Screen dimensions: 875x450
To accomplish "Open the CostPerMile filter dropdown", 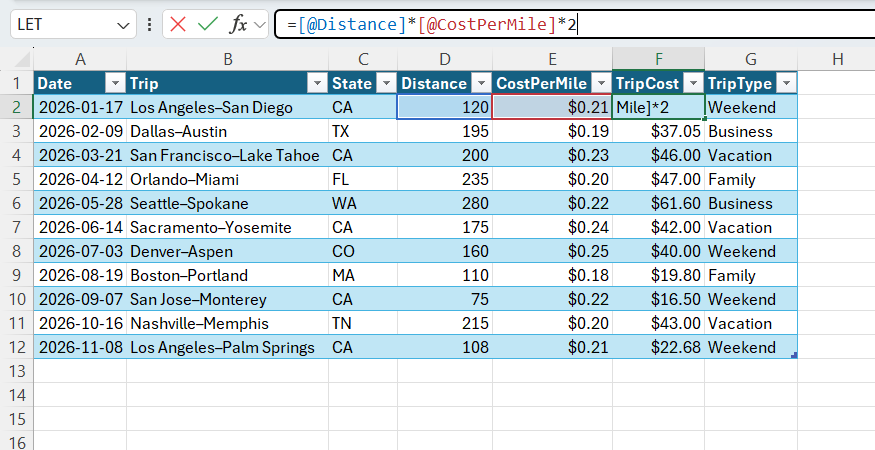I will (x=601, y=84).
